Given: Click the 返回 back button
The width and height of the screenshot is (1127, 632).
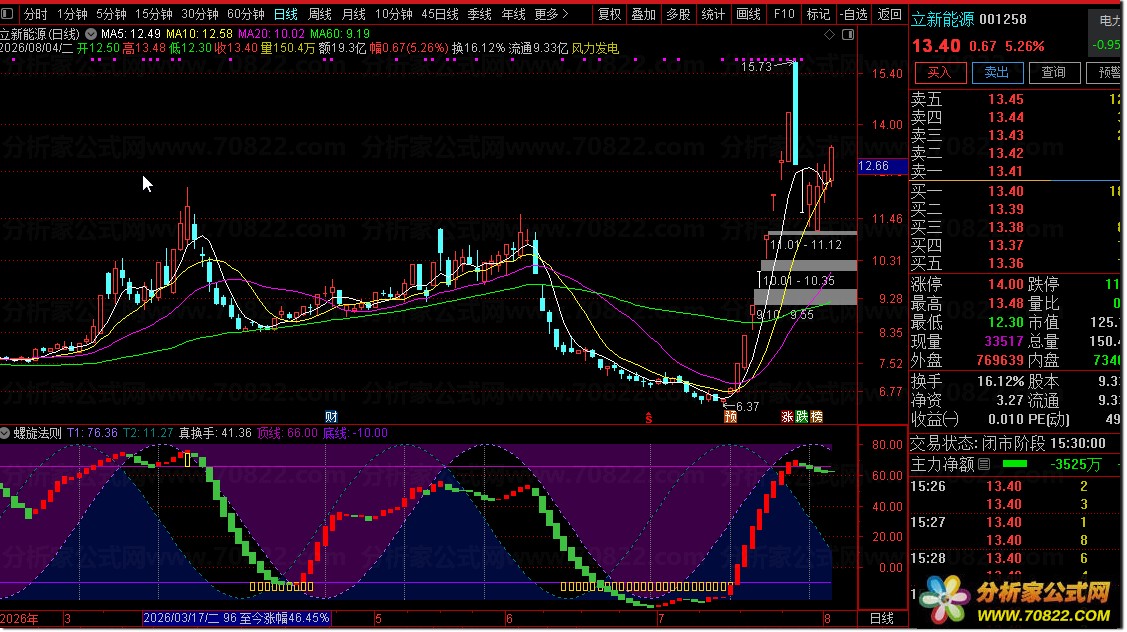Looking at the screenshot, I should tap(889, 14).
